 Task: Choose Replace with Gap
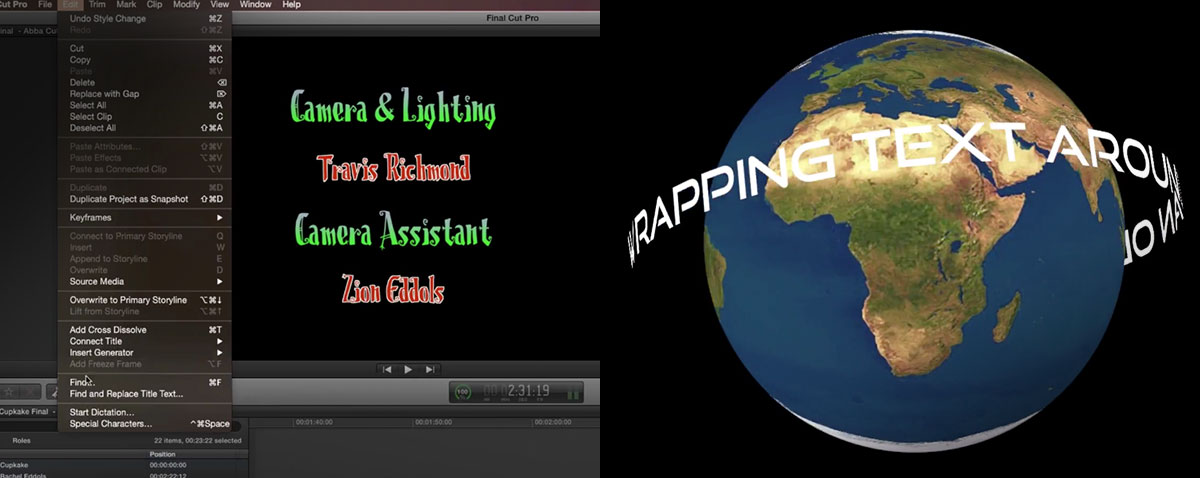pos(145,93)
